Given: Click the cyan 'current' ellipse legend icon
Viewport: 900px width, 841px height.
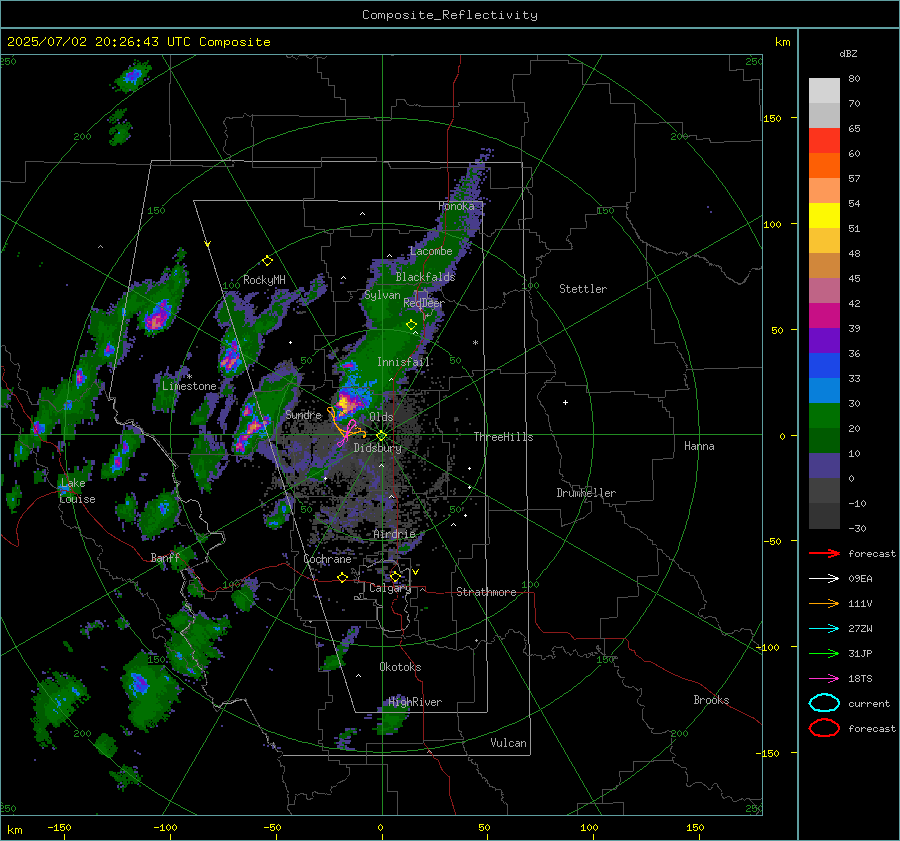Looking at the screenshot, I should (x=824, y=703).
